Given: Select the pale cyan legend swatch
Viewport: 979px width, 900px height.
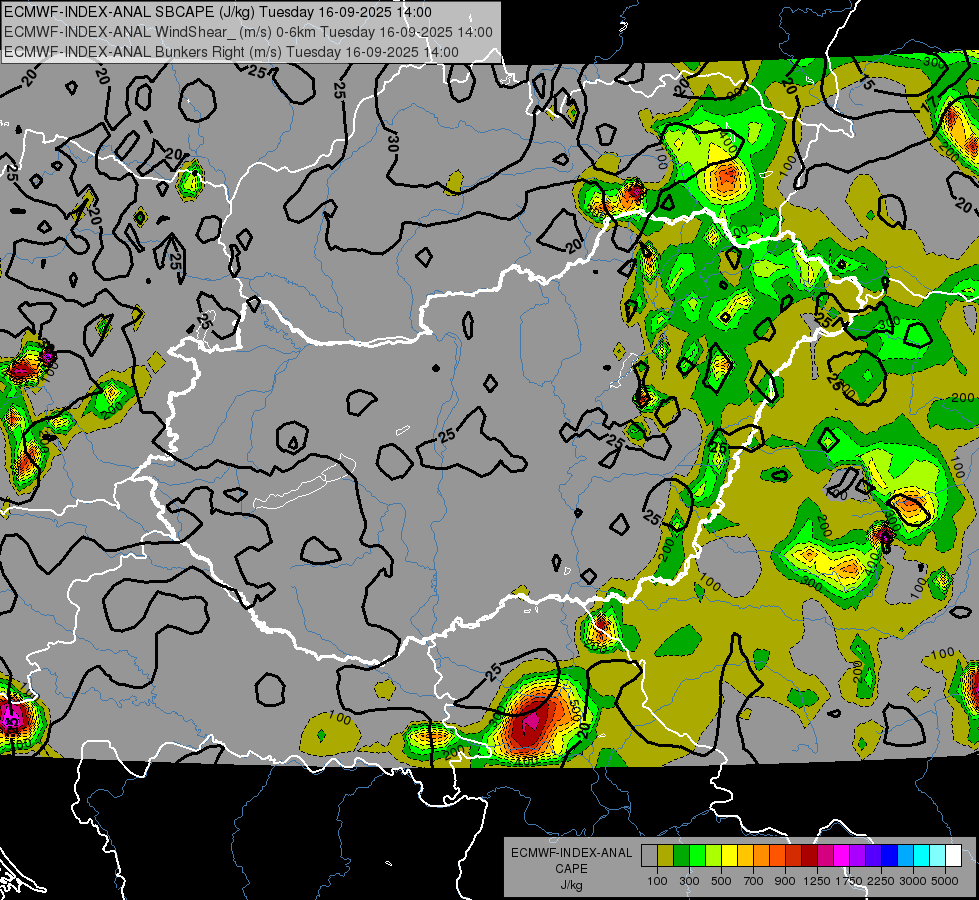Looking at the screenshot, I should click(938, 855).
